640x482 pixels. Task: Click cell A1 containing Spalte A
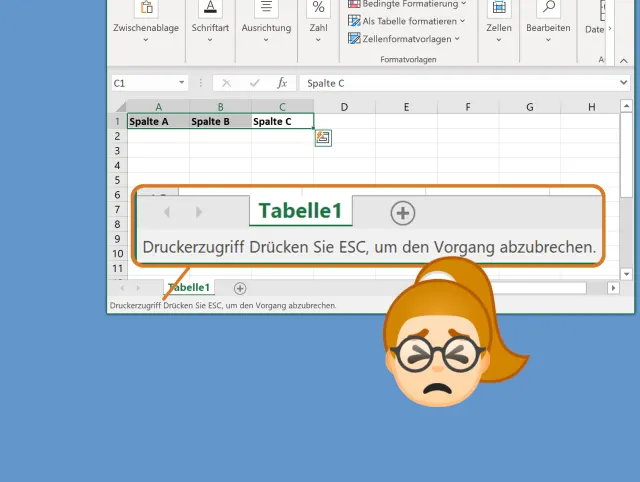click(x=158, y=121)
